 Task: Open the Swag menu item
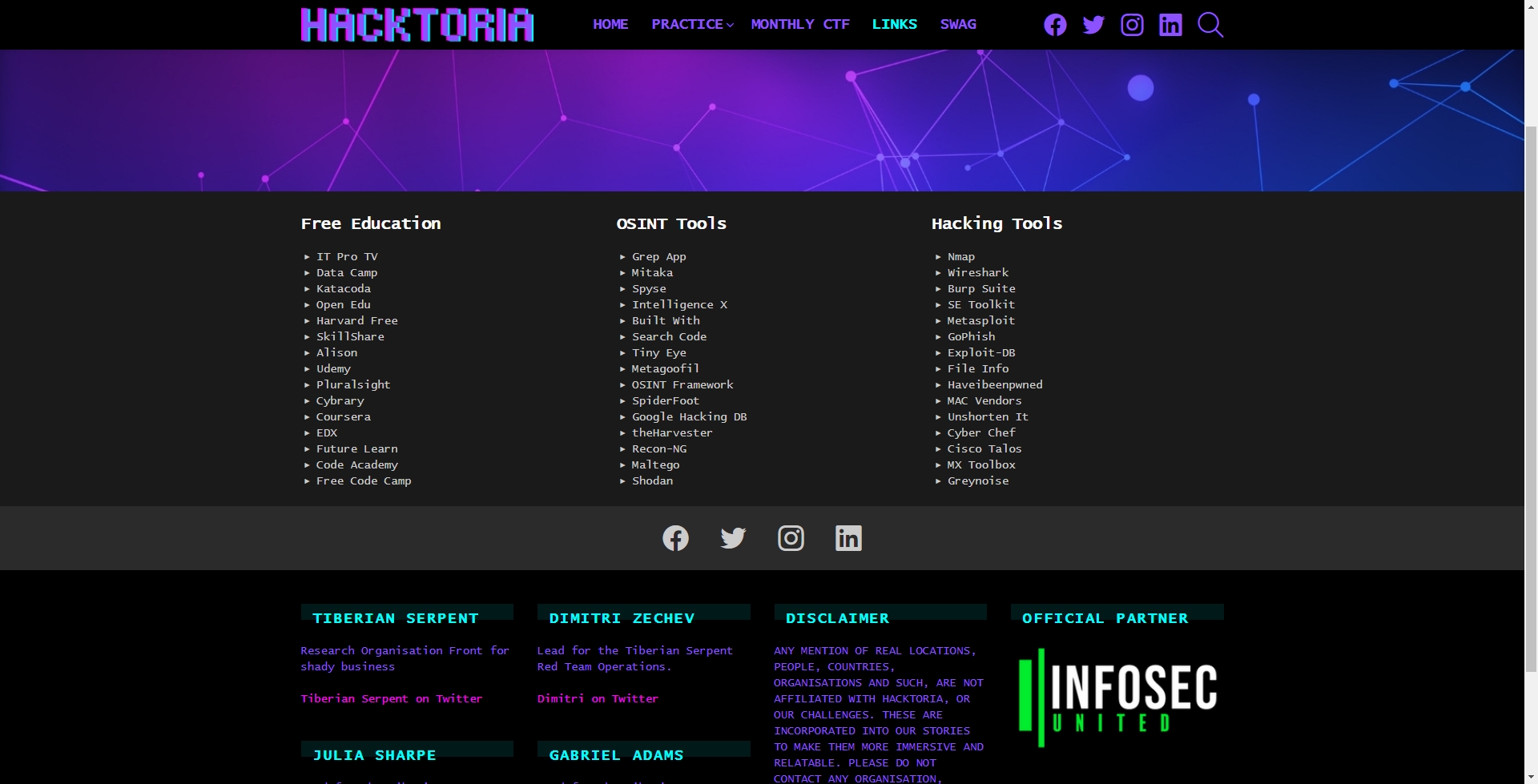pyautogui.click(x=958, y=24)
